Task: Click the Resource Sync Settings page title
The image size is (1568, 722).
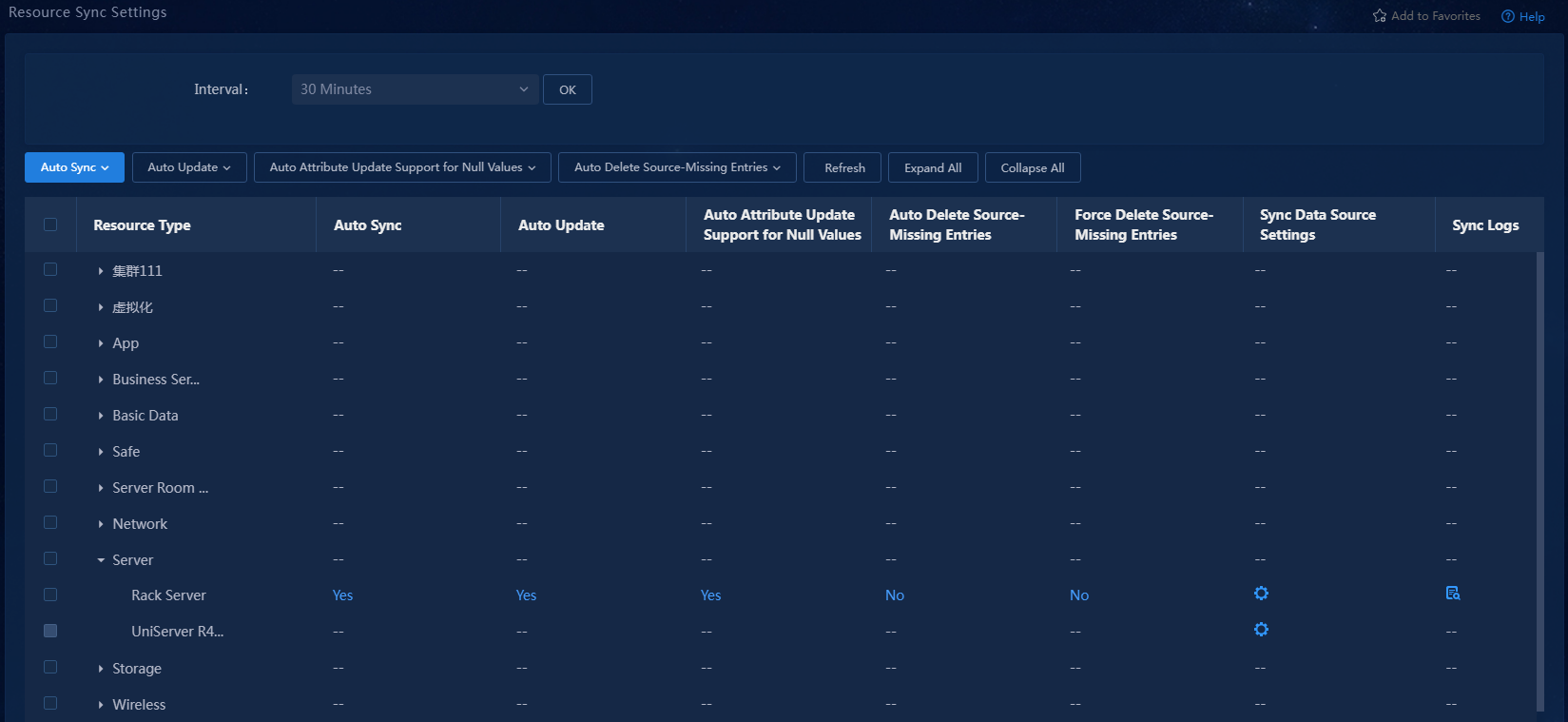Action: click(87, 12)
